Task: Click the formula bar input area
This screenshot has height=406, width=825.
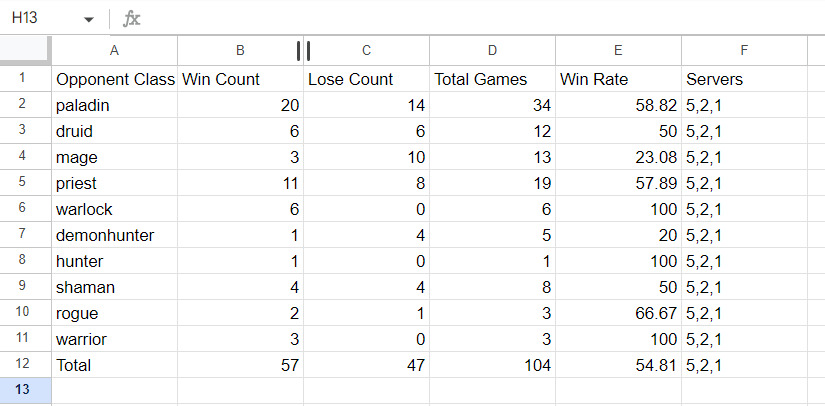Action: coord(480,19)
